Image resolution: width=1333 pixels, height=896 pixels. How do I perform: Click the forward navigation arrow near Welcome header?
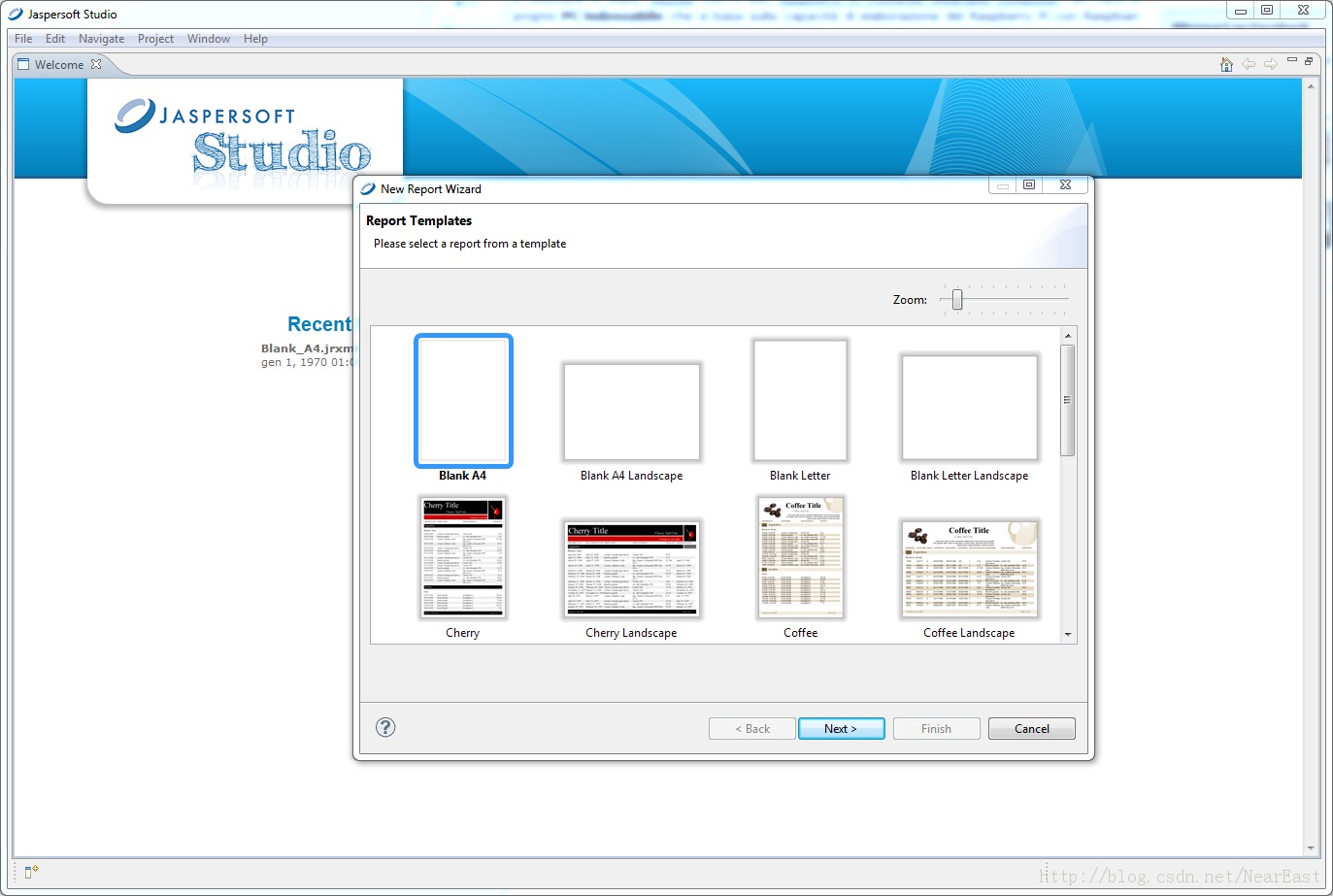coord(1271,63)
